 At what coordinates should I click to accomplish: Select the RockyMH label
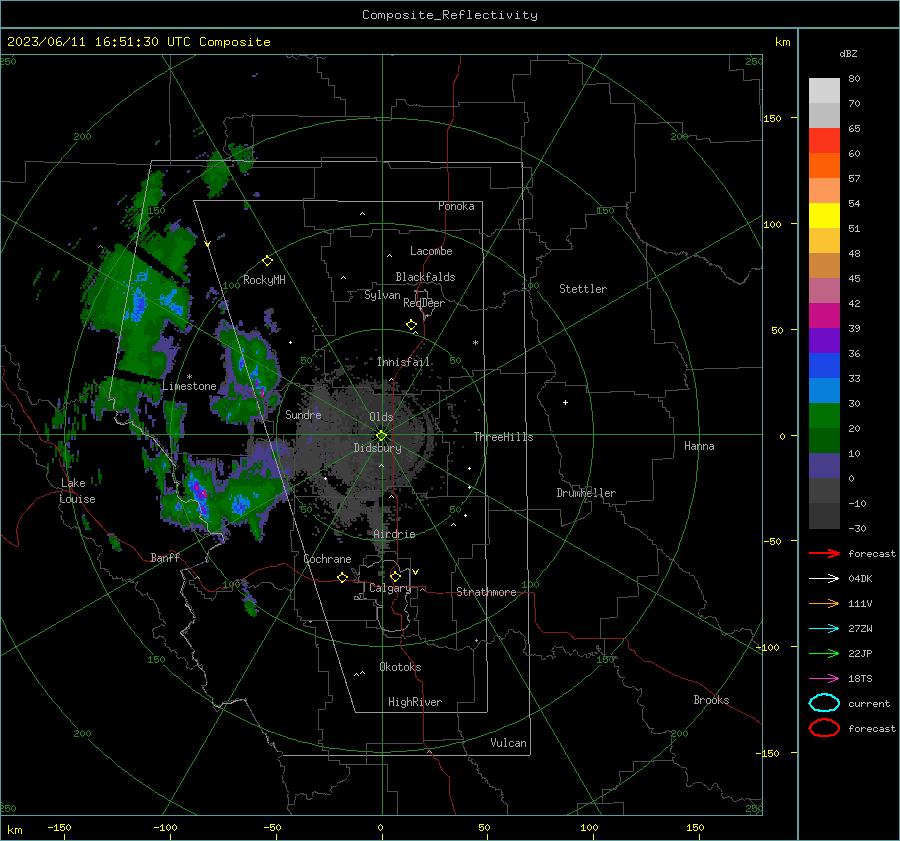[264, 280]
